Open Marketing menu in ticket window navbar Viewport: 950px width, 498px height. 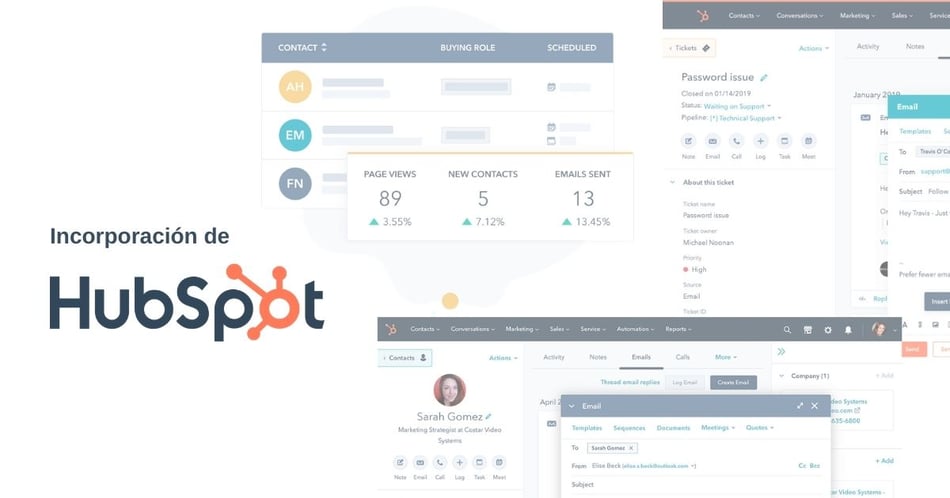pyautogui.click(x=857, y=16)
